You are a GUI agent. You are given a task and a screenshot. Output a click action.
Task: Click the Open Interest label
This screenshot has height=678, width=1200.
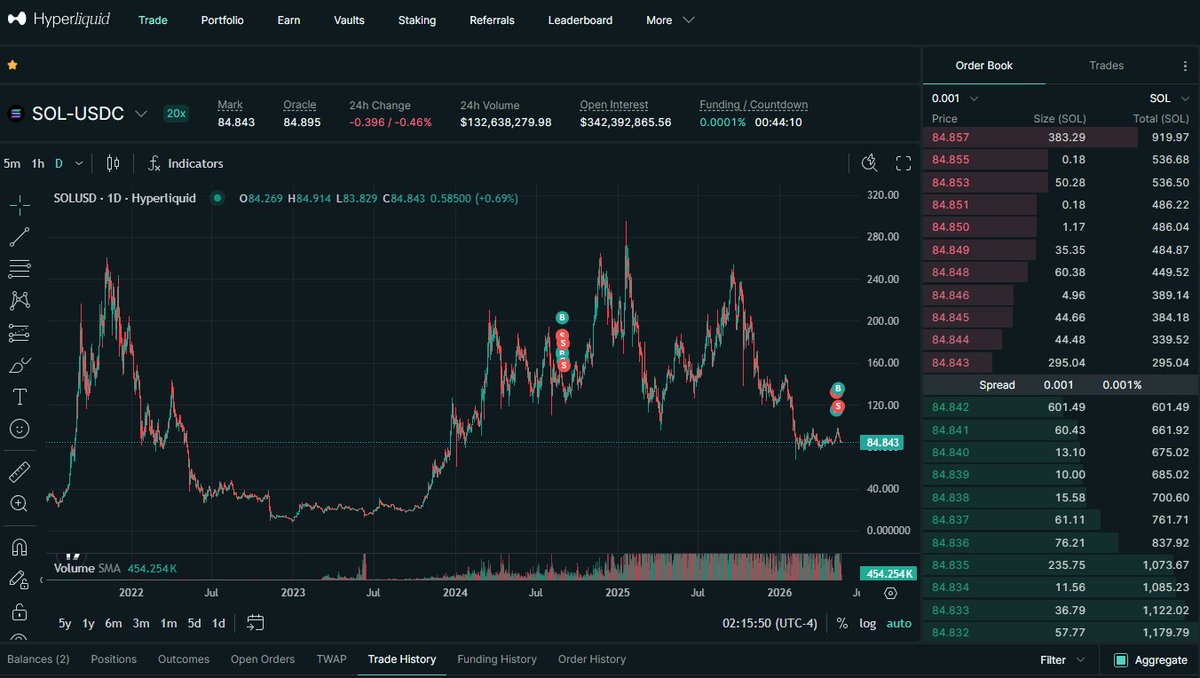614,105
